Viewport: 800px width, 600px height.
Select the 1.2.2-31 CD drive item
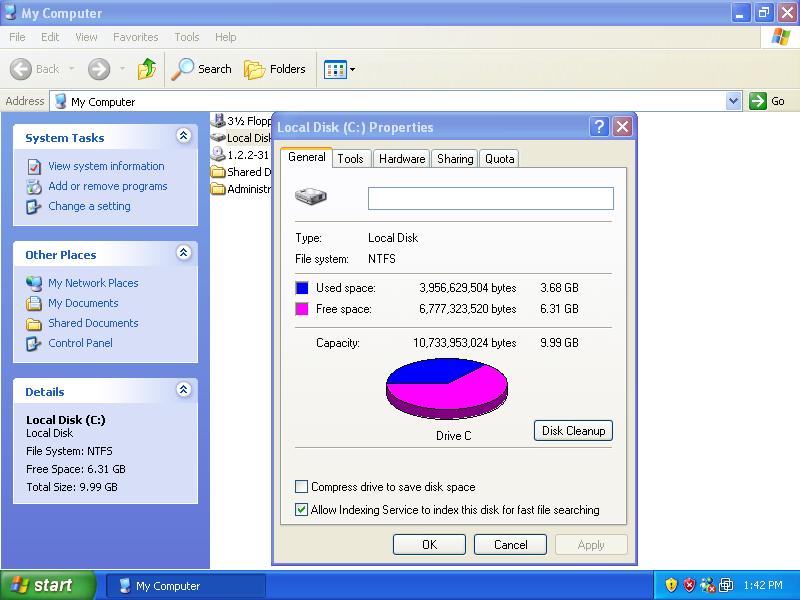241,155
